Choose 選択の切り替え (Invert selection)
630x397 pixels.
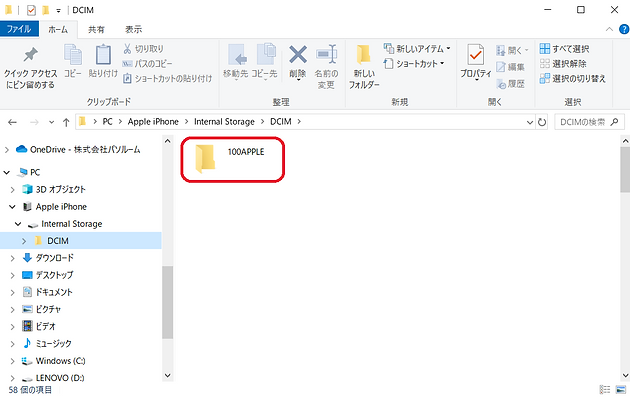572,78
